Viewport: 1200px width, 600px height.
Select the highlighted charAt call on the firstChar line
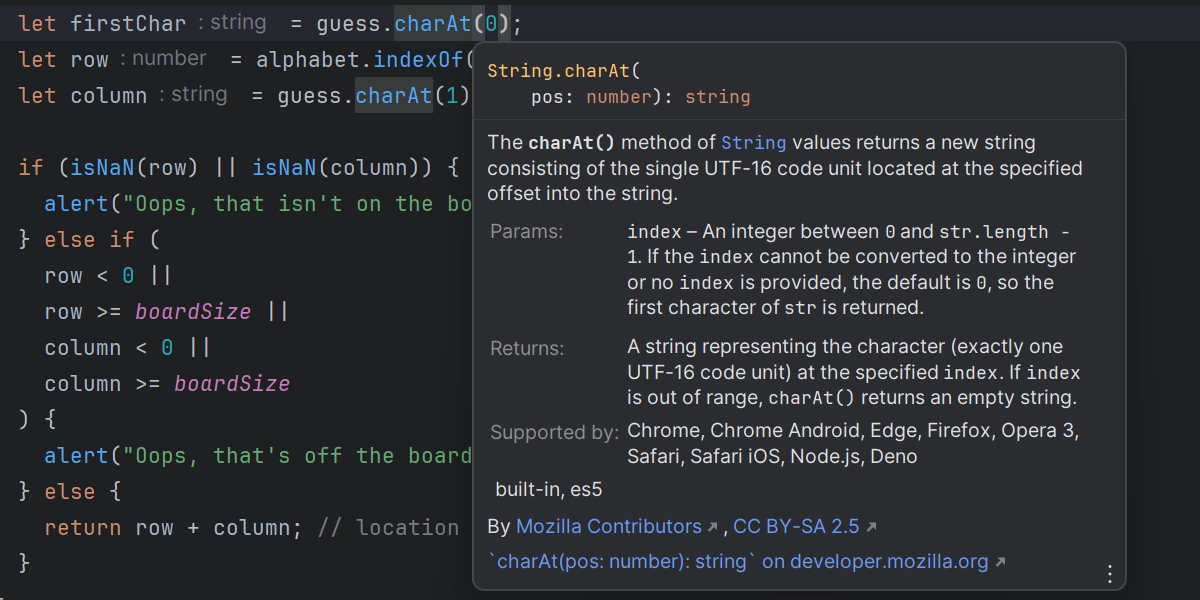pyautogui.click(x=432, y=22)
